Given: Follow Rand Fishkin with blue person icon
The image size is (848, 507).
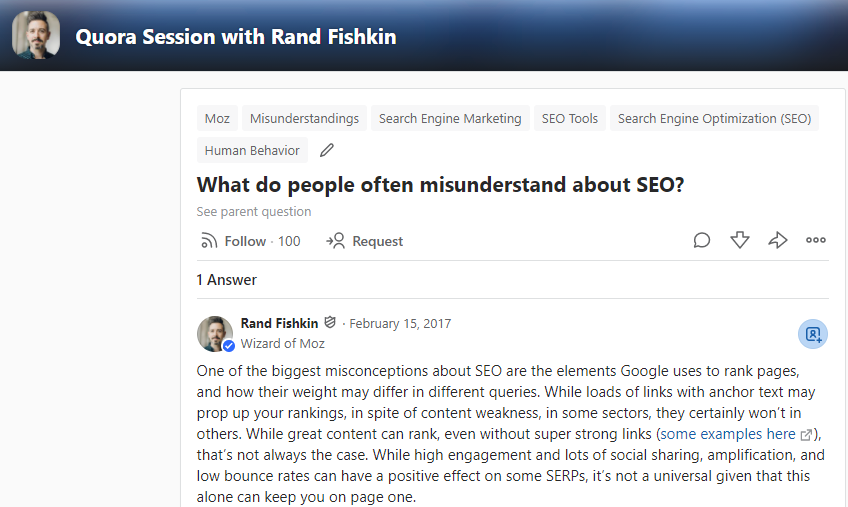Looking at the screenshot, I should click(813, 334).
